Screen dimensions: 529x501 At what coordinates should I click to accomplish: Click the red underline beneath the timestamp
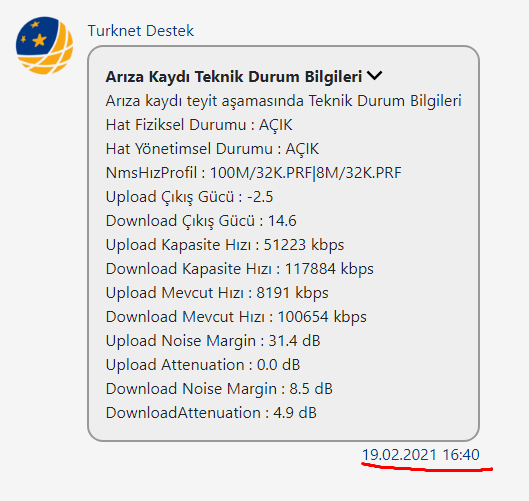427,467
